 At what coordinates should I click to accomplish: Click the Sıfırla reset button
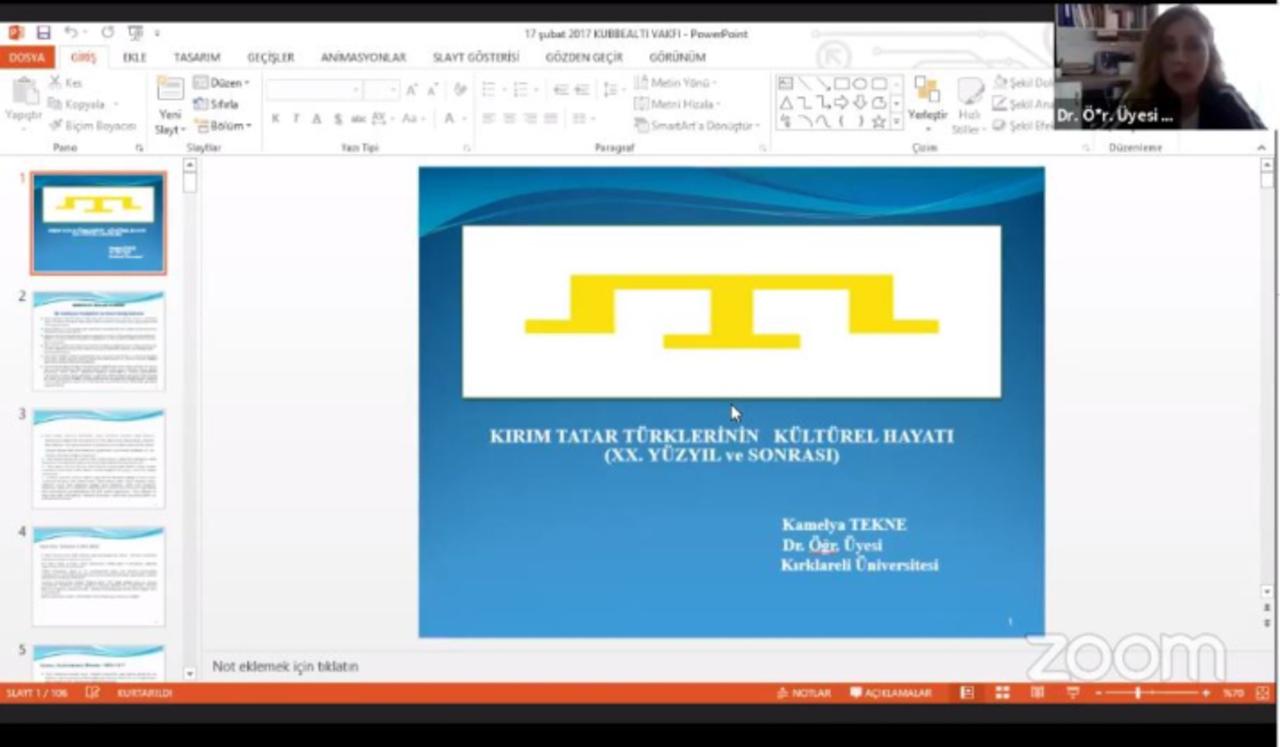(x=217, y=104)
